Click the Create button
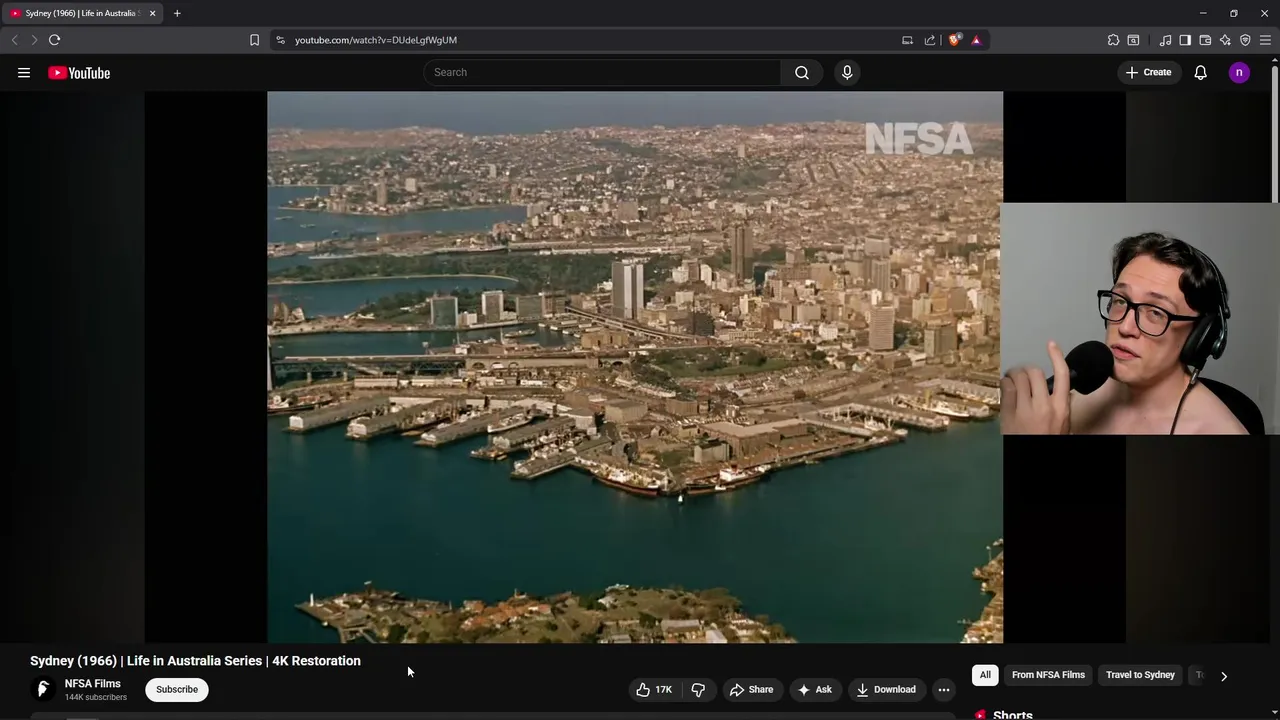1280x720 pixels. coord(1148,72)
